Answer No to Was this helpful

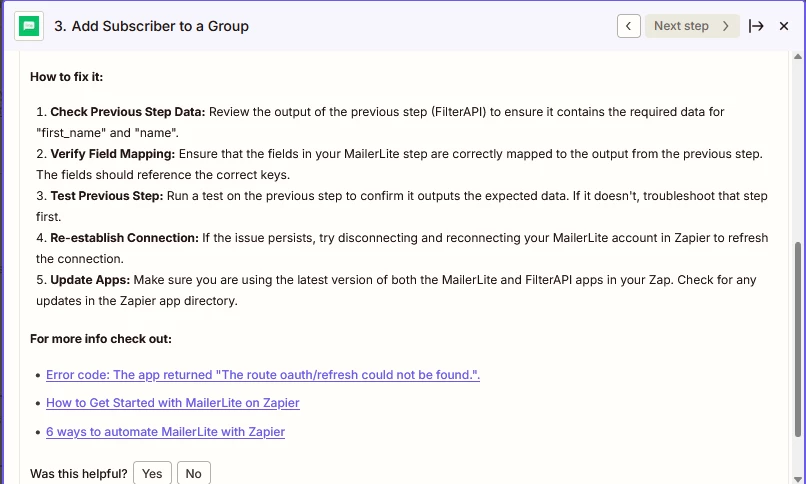pyautogui.click(x=194, y=473)
